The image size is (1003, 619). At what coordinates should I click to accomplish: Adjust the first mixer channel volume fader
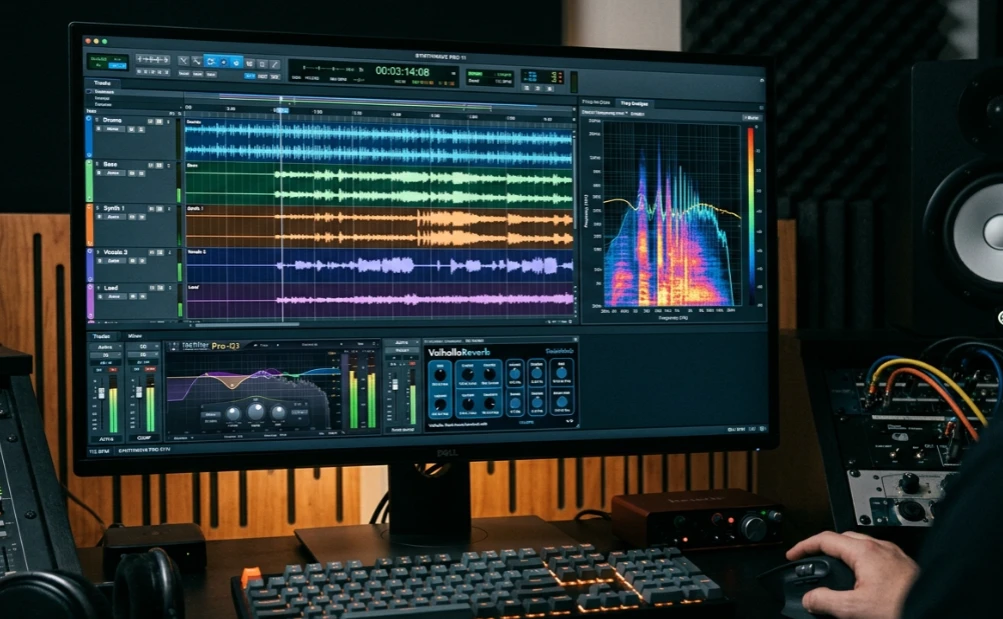click(x=101, y=393)
